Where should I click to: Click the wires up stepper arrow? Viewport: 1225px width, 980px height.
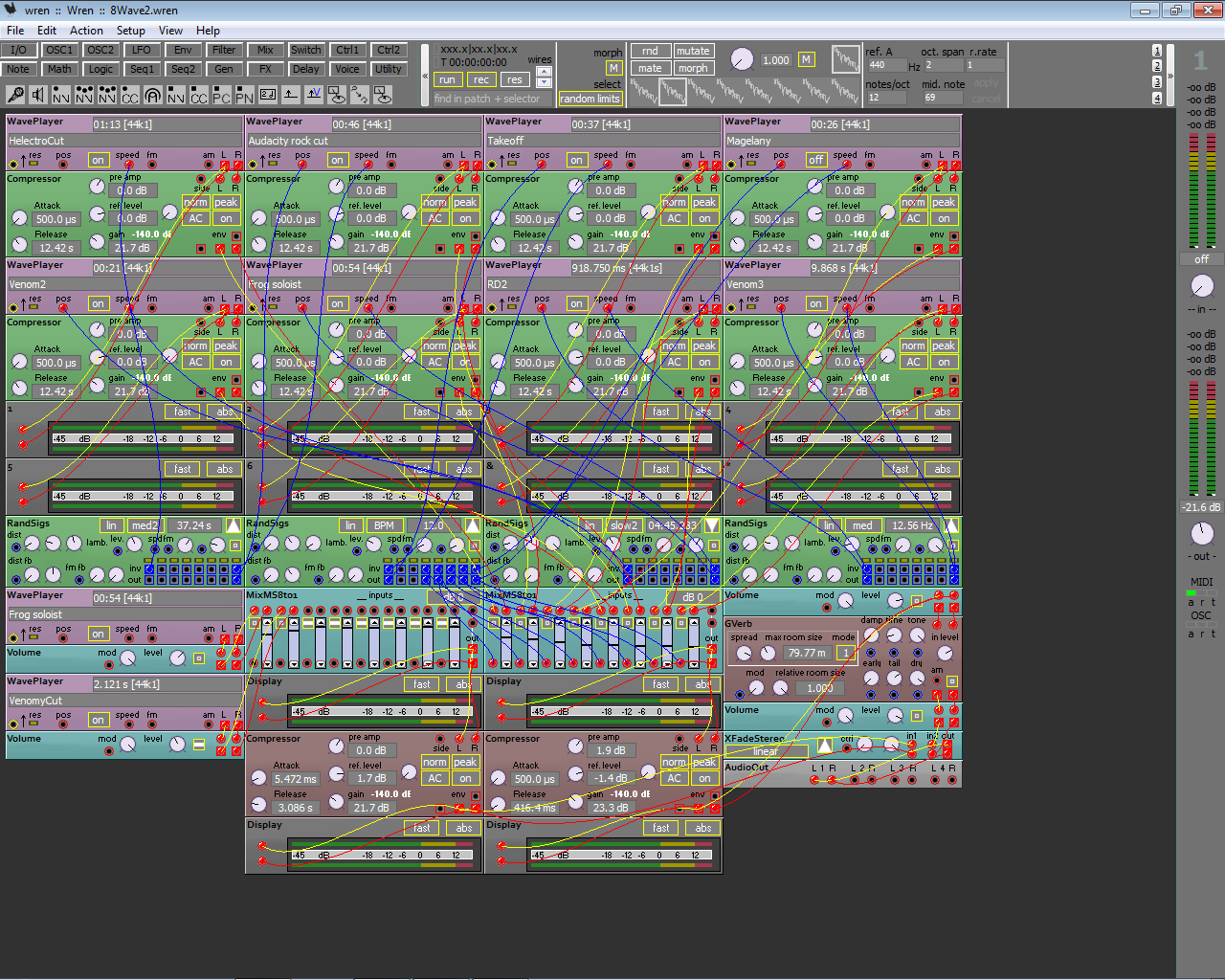(x=544, y=72)
